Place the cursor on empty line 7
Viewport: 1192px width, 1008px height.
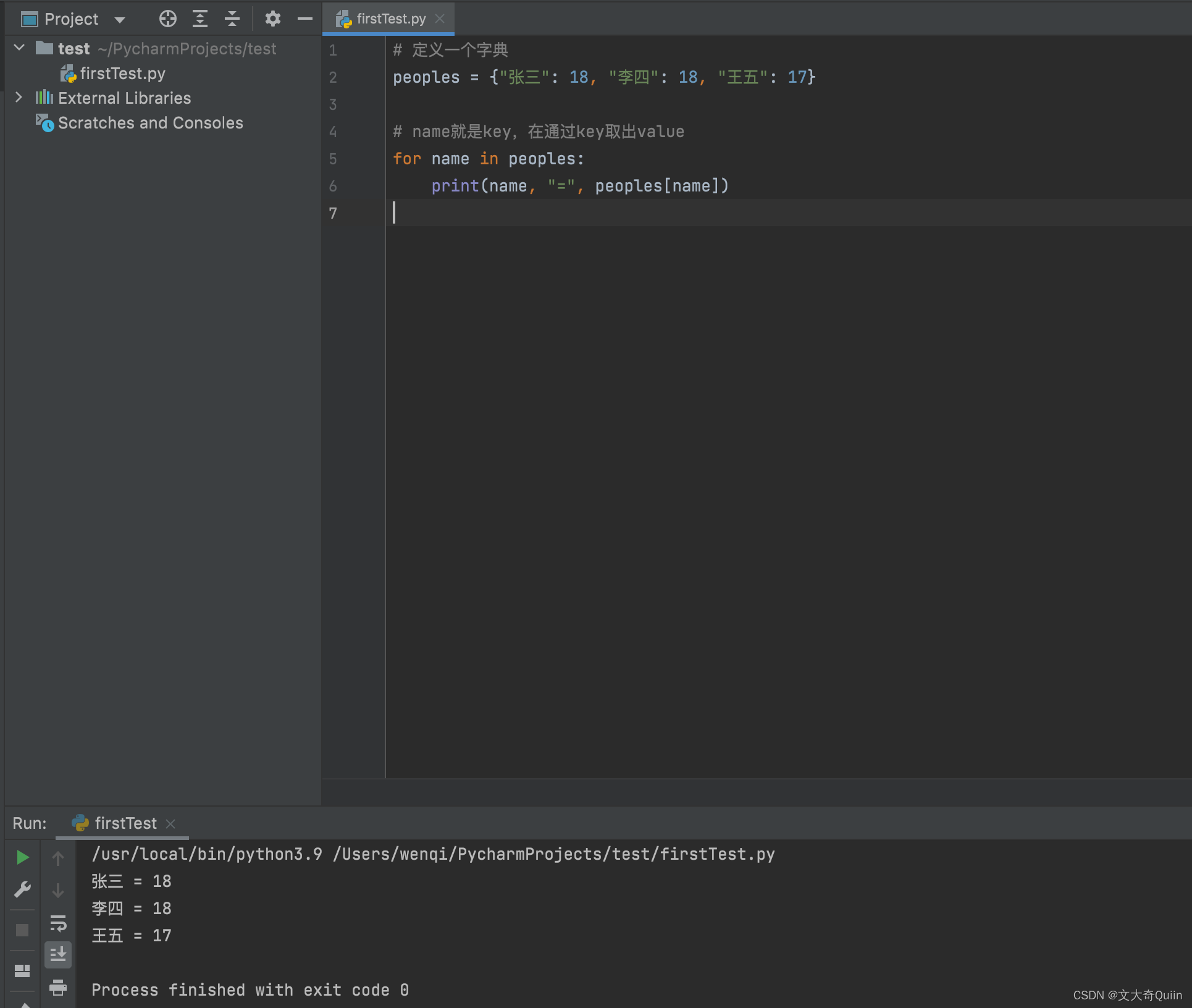click(788, 213)
